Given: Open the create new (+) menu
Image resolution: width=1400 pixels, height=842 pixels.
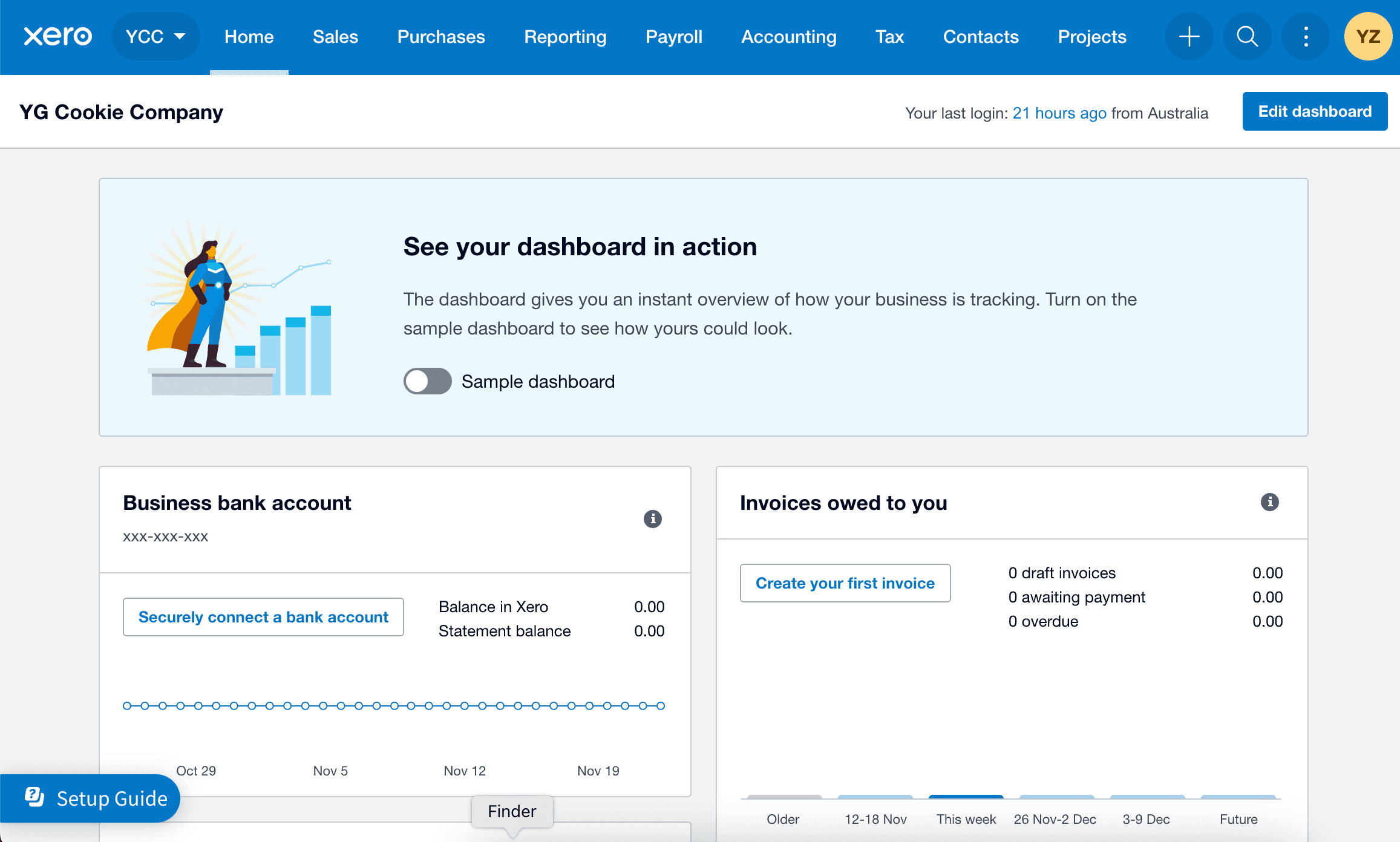Looking at the screenshot, I should 1189,36.
